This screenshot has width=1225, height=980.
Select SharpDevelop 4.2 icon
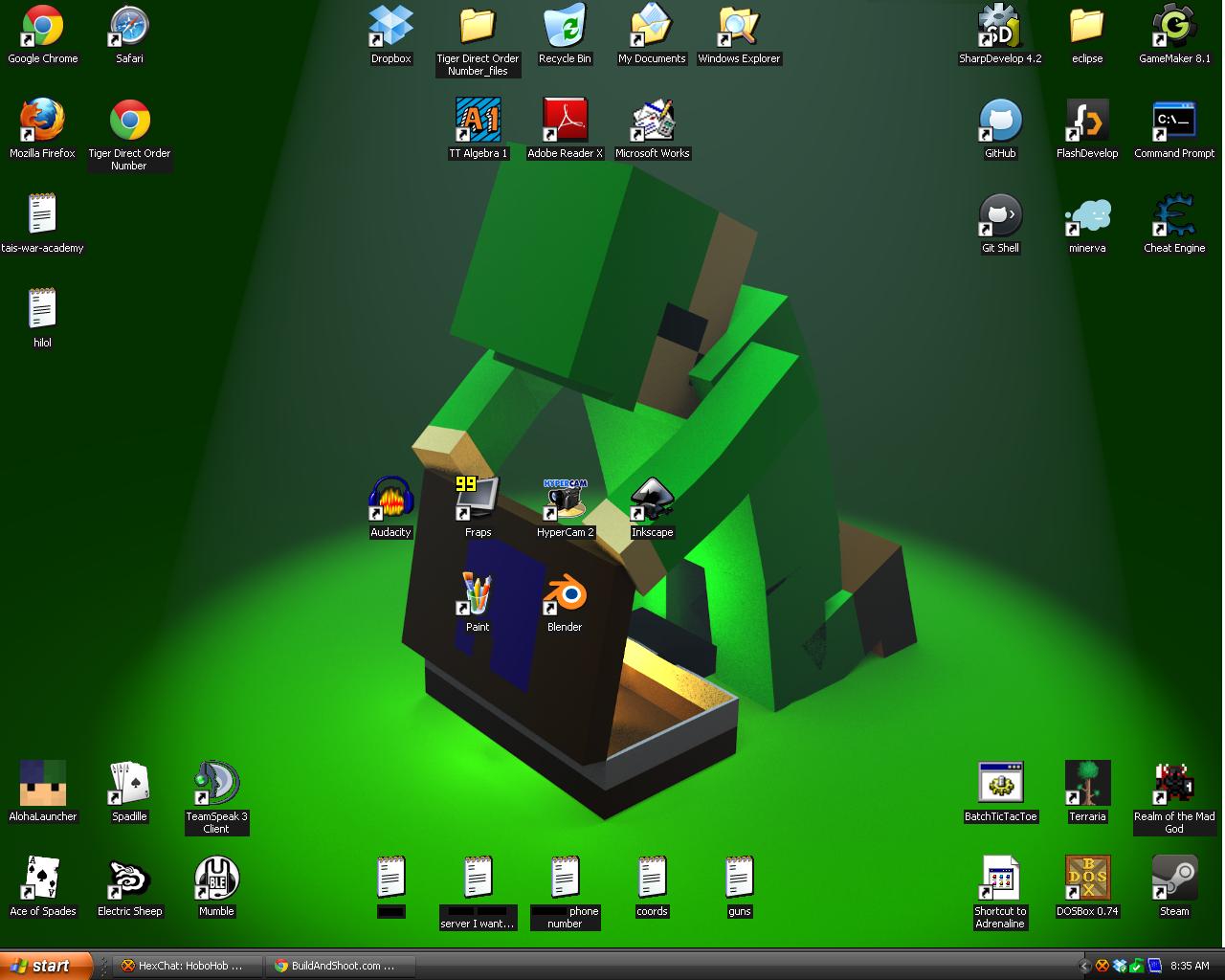coord(1000,26)
